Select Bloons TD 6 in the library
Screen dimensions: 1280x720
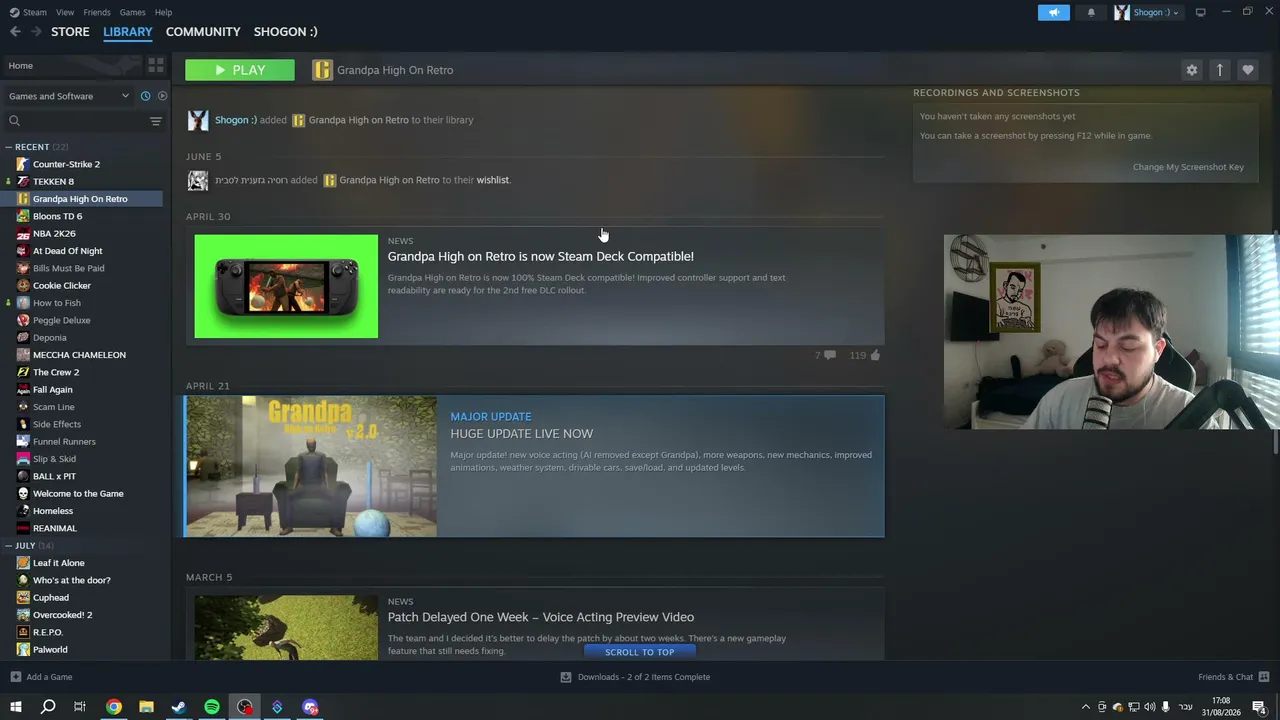(57, 216)
